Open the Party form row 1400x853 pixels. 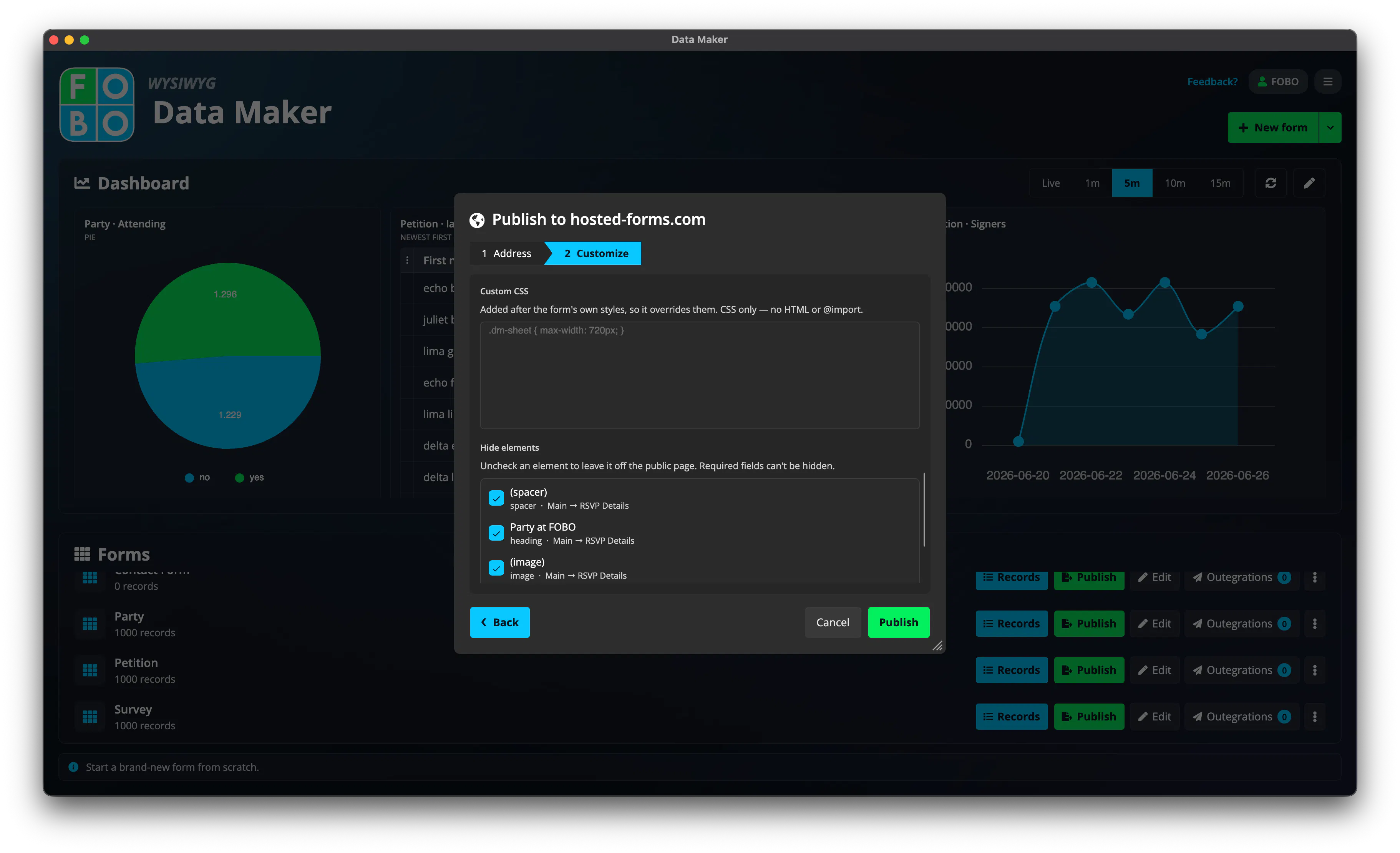pos(700,624)
